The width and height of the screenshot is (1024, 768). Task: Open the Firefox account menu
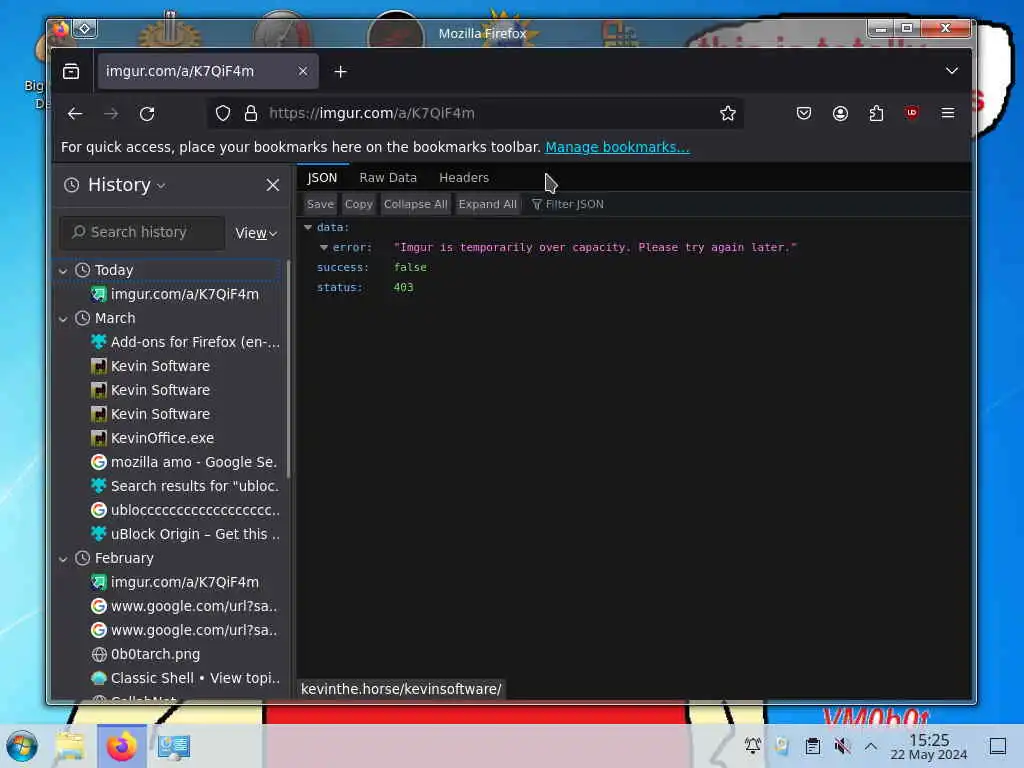pyautogui.click(x=840, y=114)
